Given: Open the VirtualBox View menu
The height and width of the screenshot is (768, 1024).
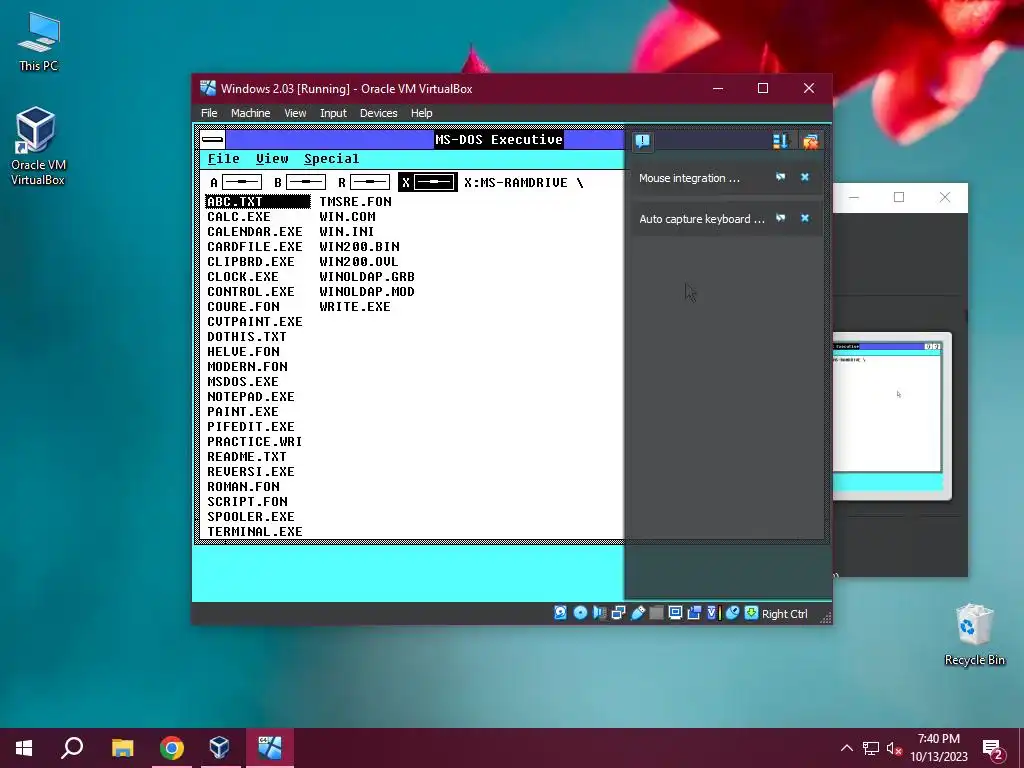Looking at the screenshot, I should point(295,113).
